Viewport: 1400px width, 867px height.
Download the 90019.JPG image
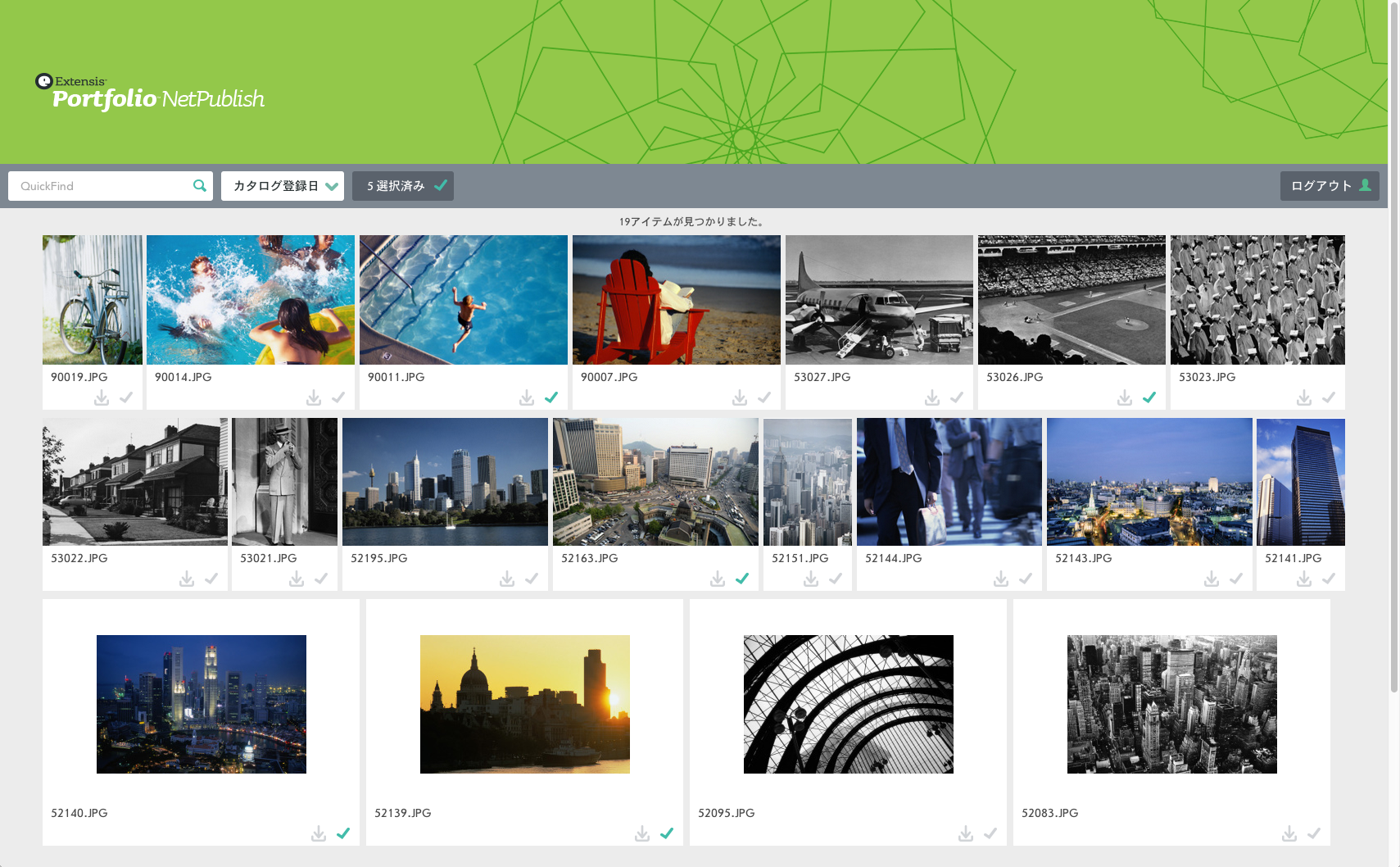tap(101, 397)
